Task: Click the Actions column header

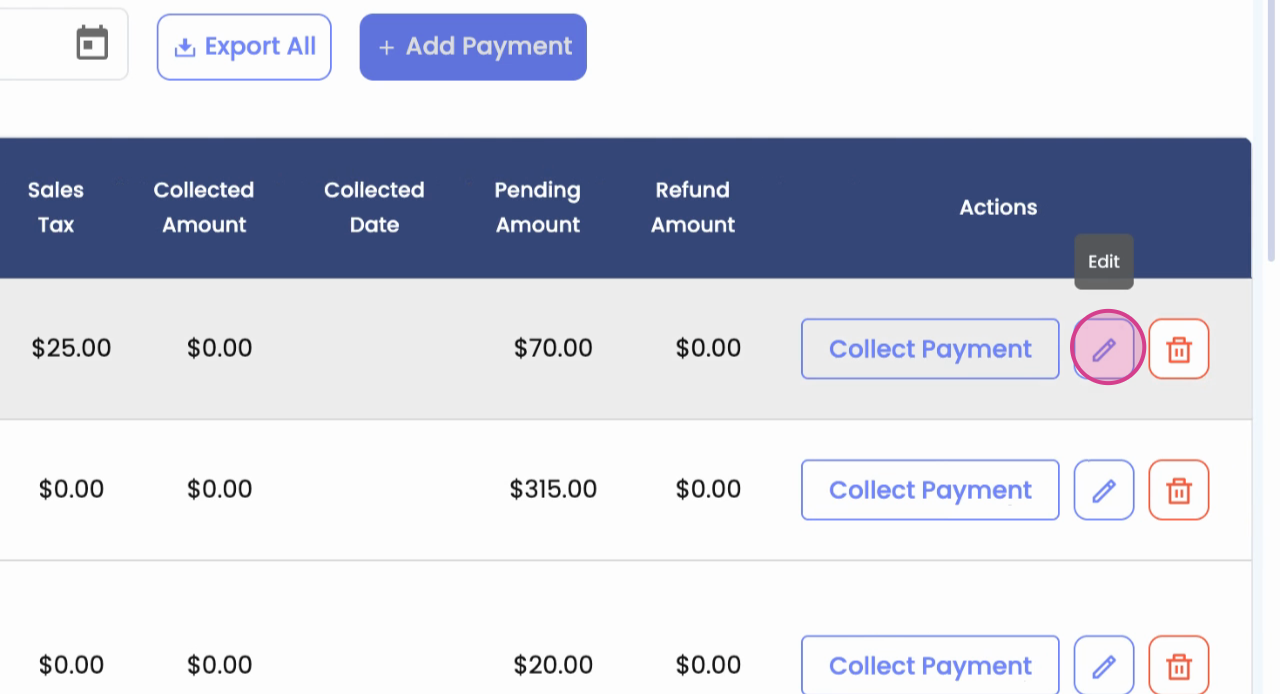Action: coord(998,207)
